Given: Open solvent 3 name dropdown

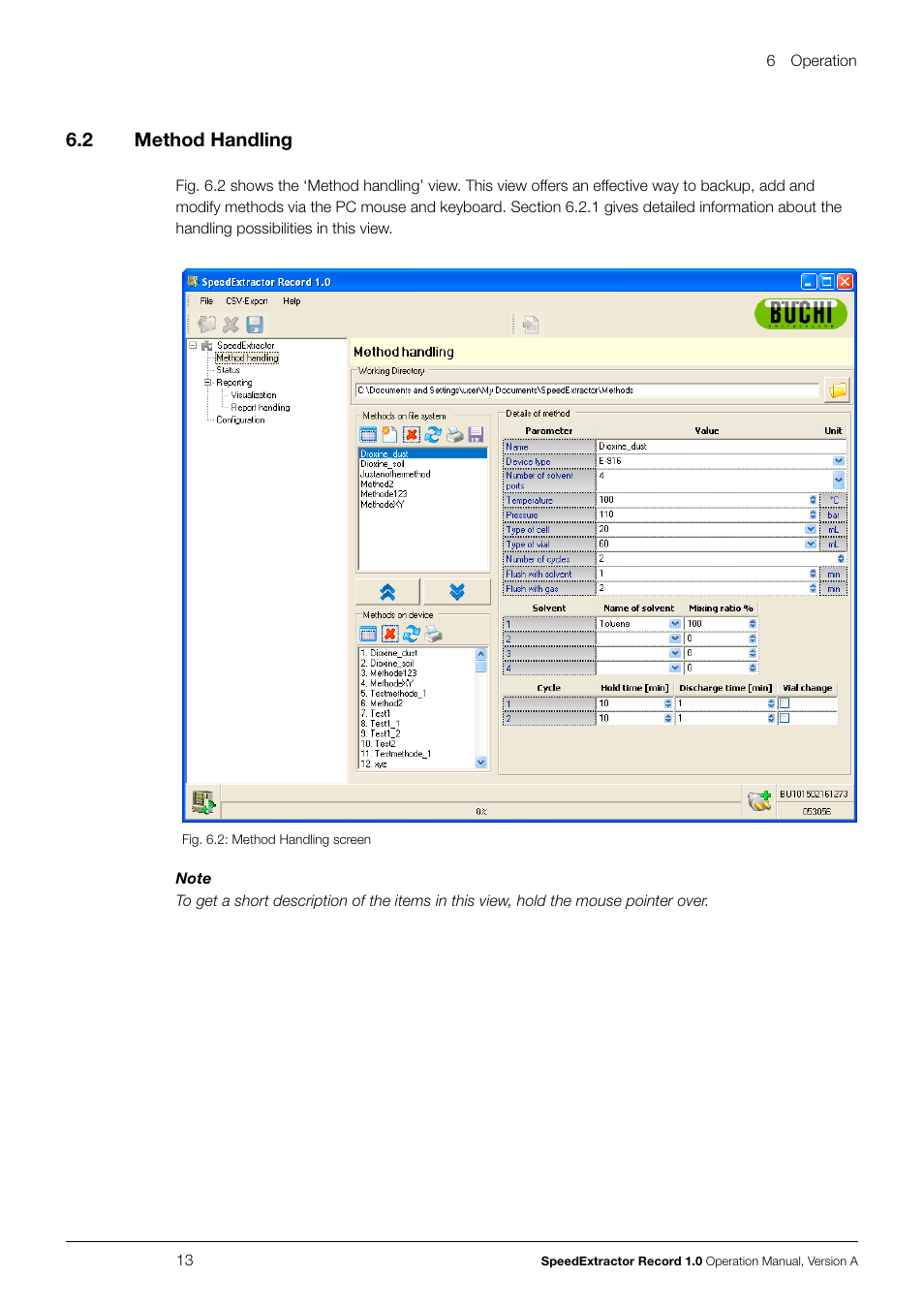Looking at the screenshot, I should [x=675, y=653].
